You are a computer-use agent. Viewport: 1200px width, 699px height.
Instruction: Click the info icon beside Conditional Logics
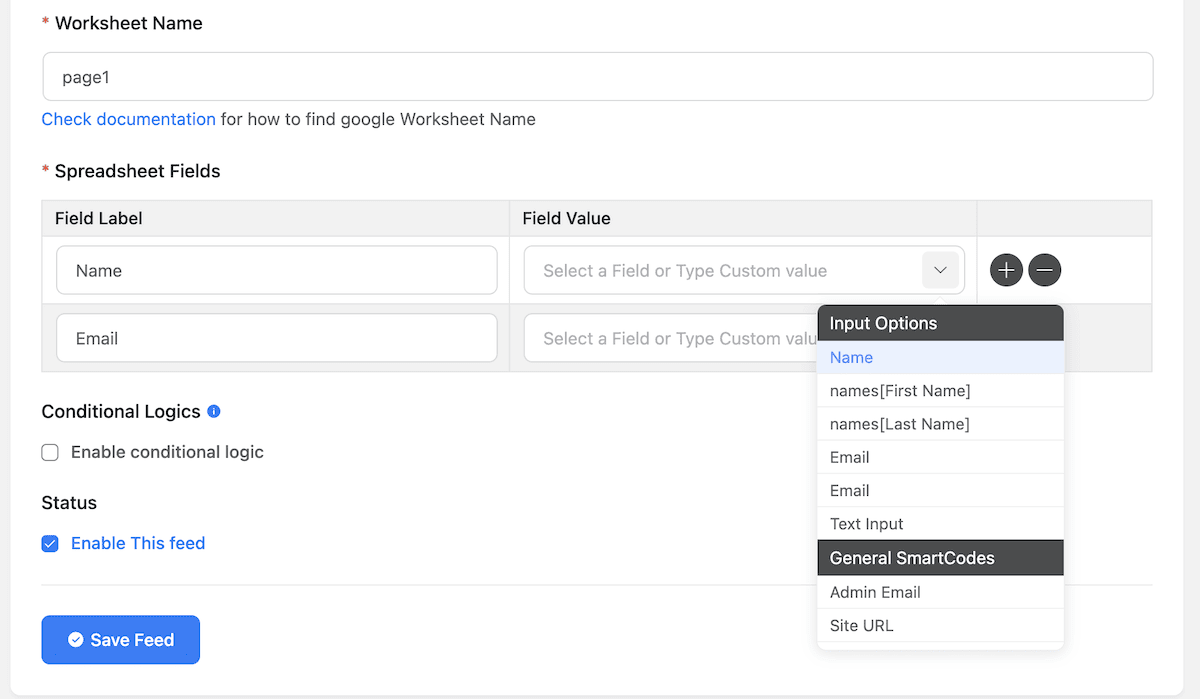[213, 411]
